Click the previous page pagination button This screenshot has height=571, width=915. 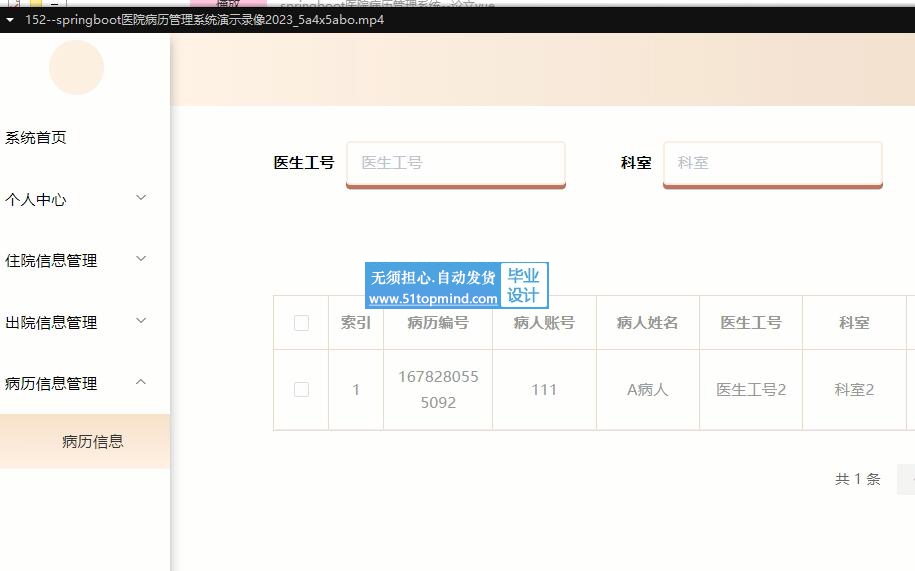click(906, 479)
